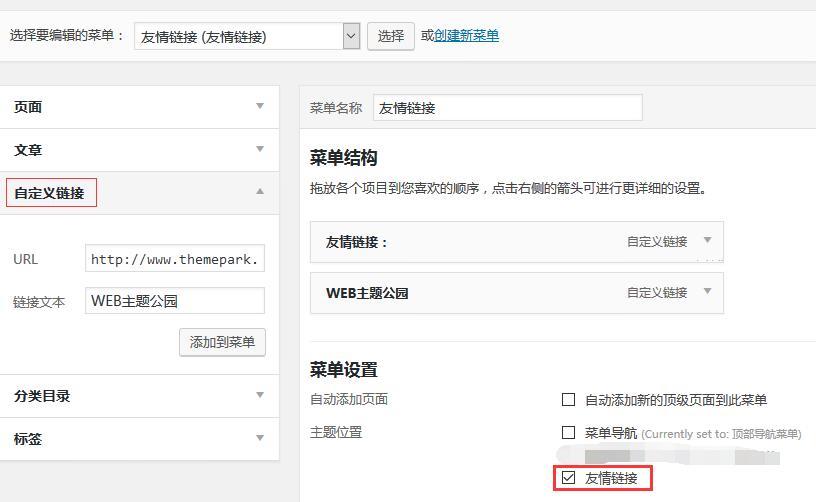Uncheck the 友情链接 theme location
Viewport: 816px width, 502px height.
pyautogui.click(x=568, y=479)
